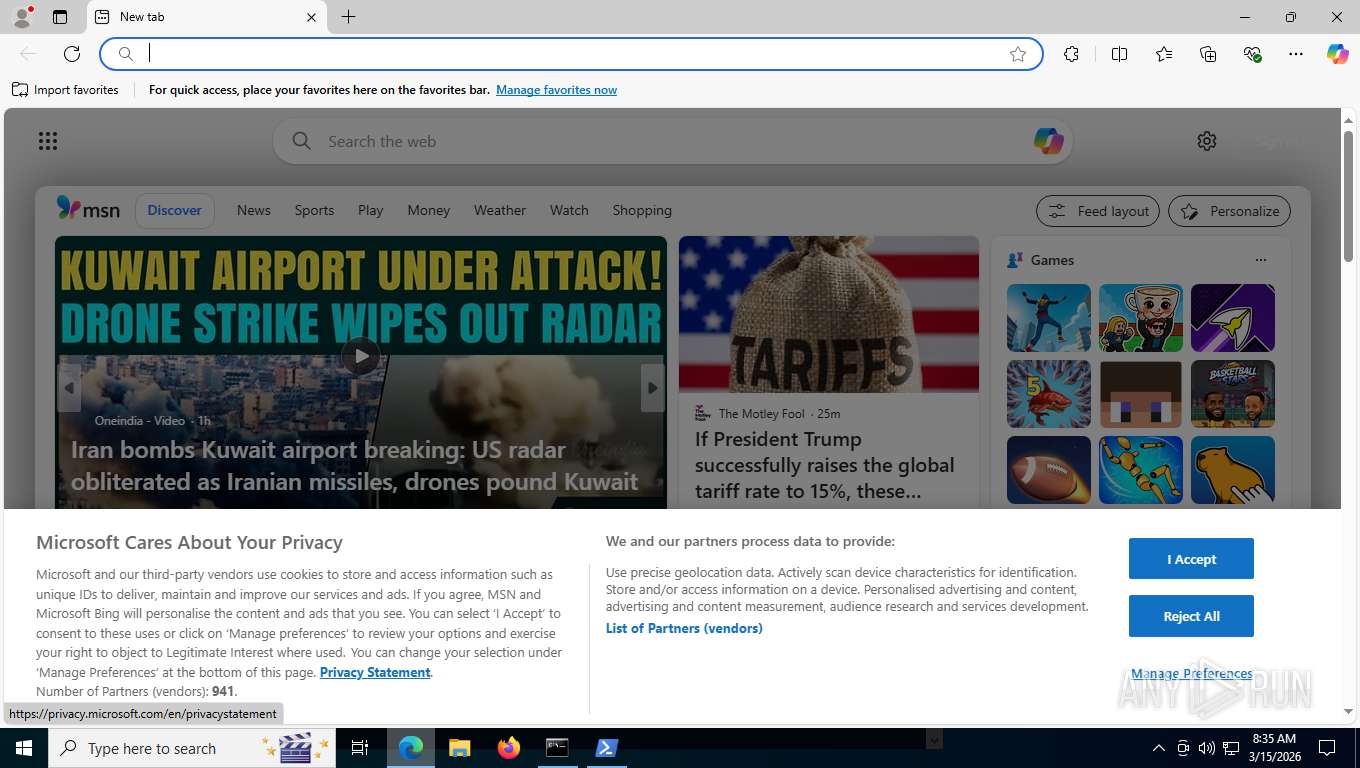
Task: Open a new tab with plus button
Action: pos(348,17)
